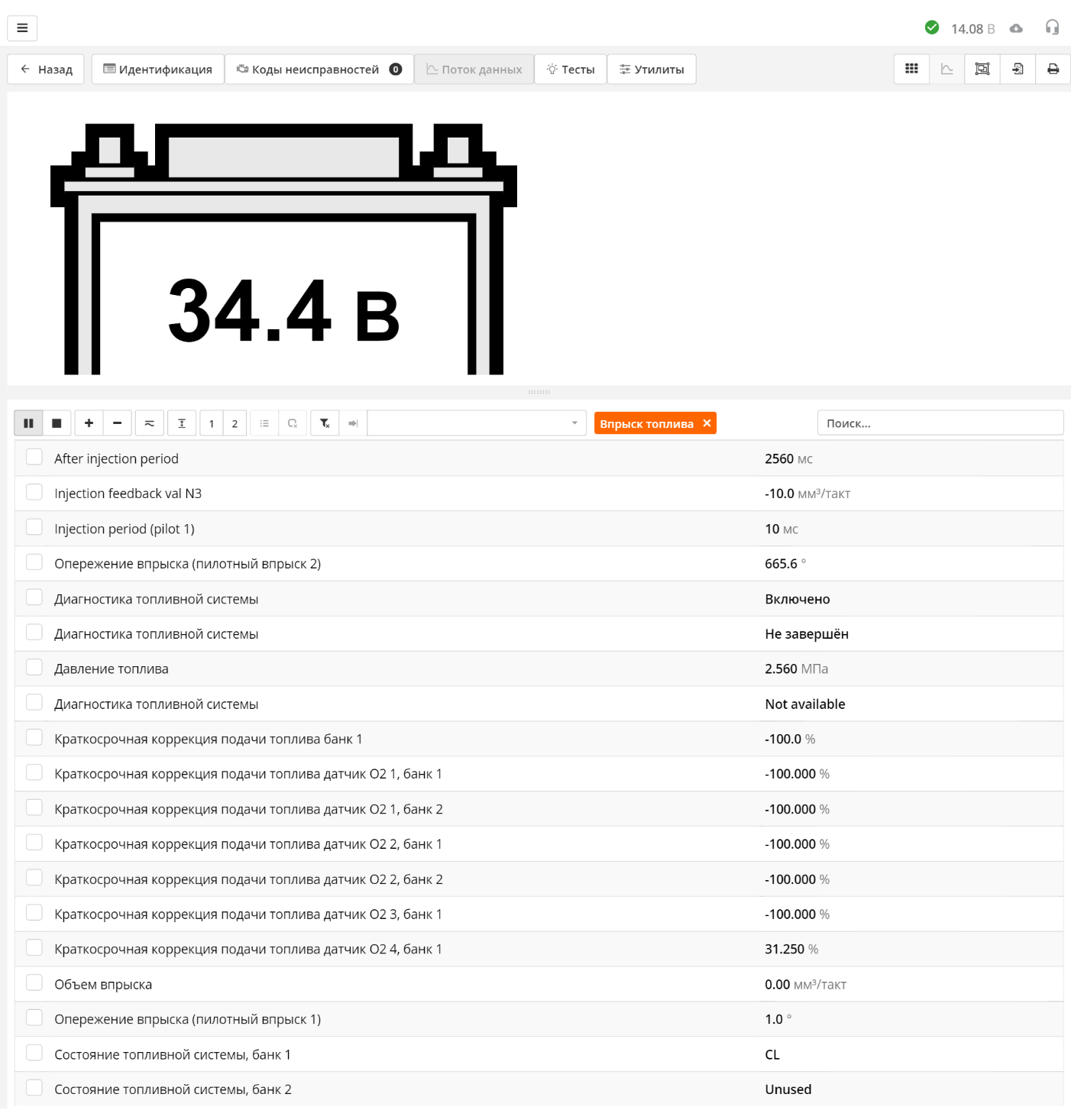Screen dimensions: 1071x1120
Task: Select row датчик O2 3, банк 1
Action: (x=539, y=914)
